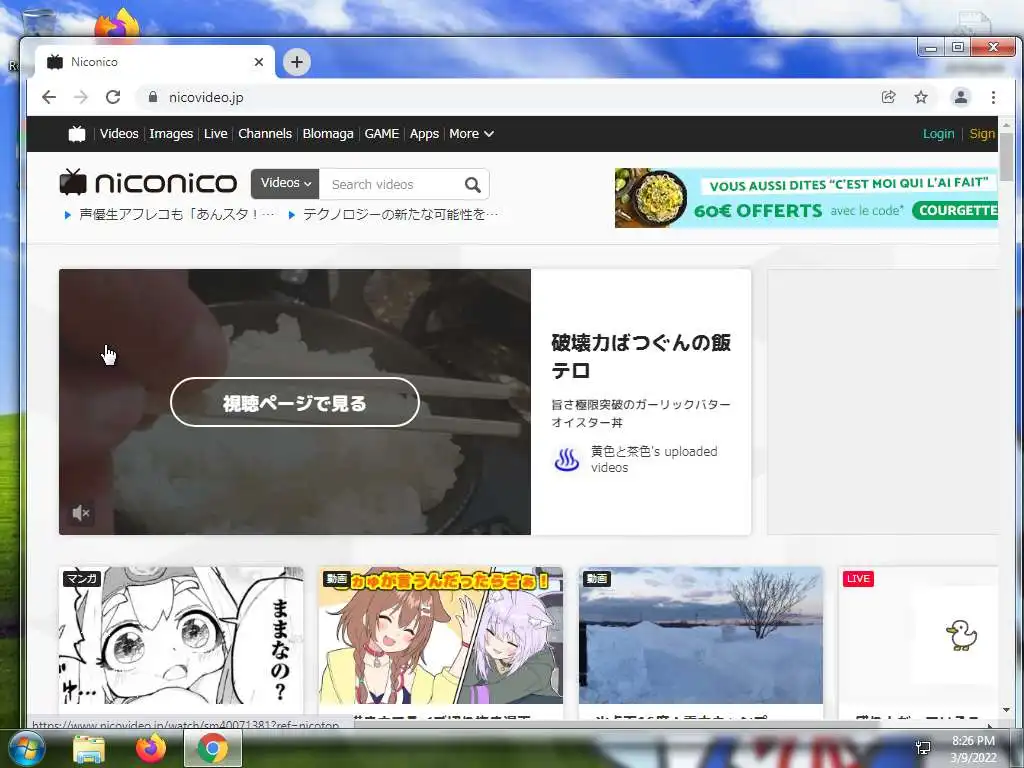
Task: Open File Explorer from the taskbar
Action: [89, 748]
